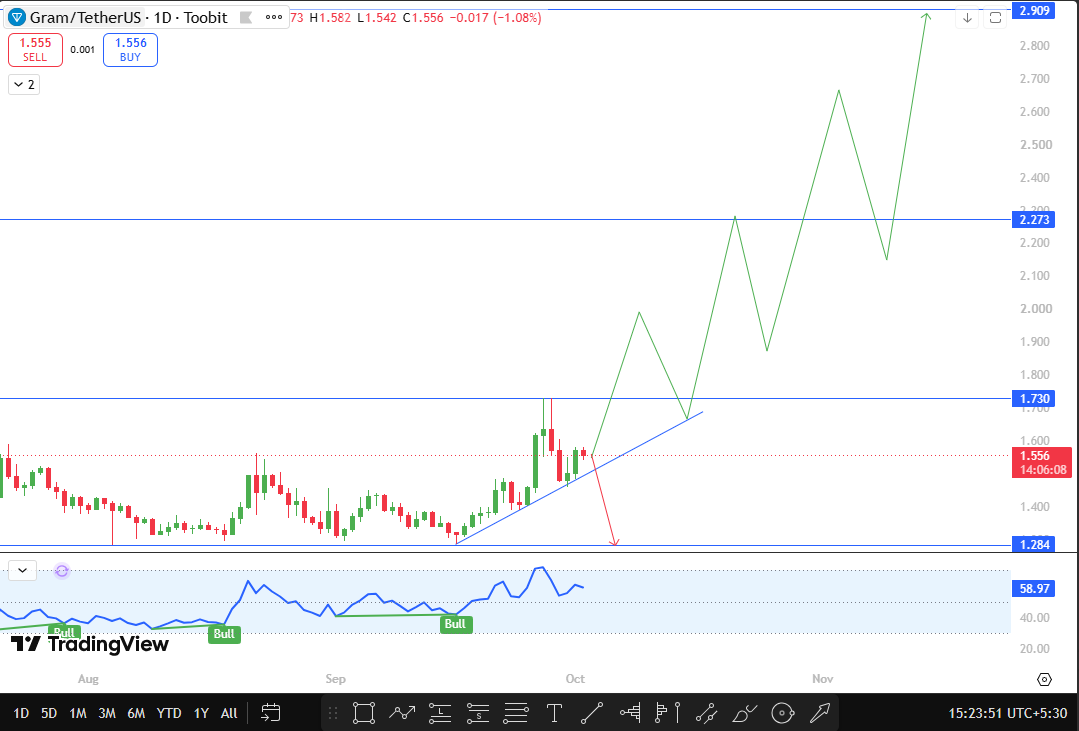This screenshot has width=1079, height=731.
Task: Select the YTD time range
Action: [169, 713]
